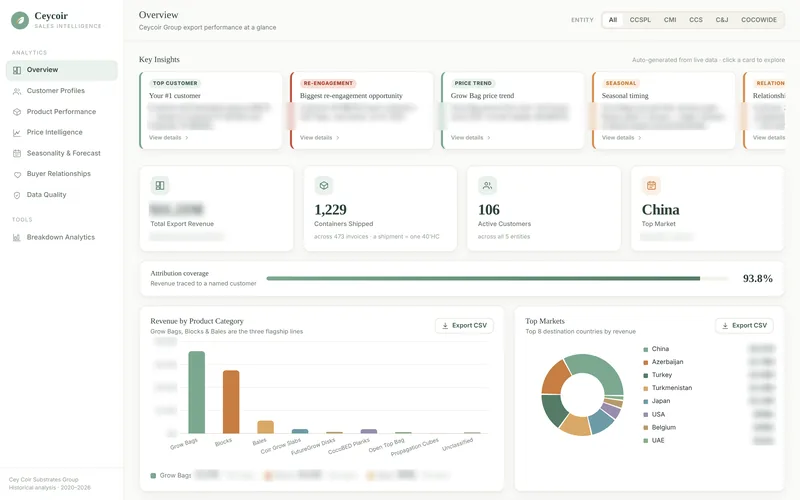Open the Overview page in sidebar
Viewport: 800px width, 500px height.
[62, 70]
